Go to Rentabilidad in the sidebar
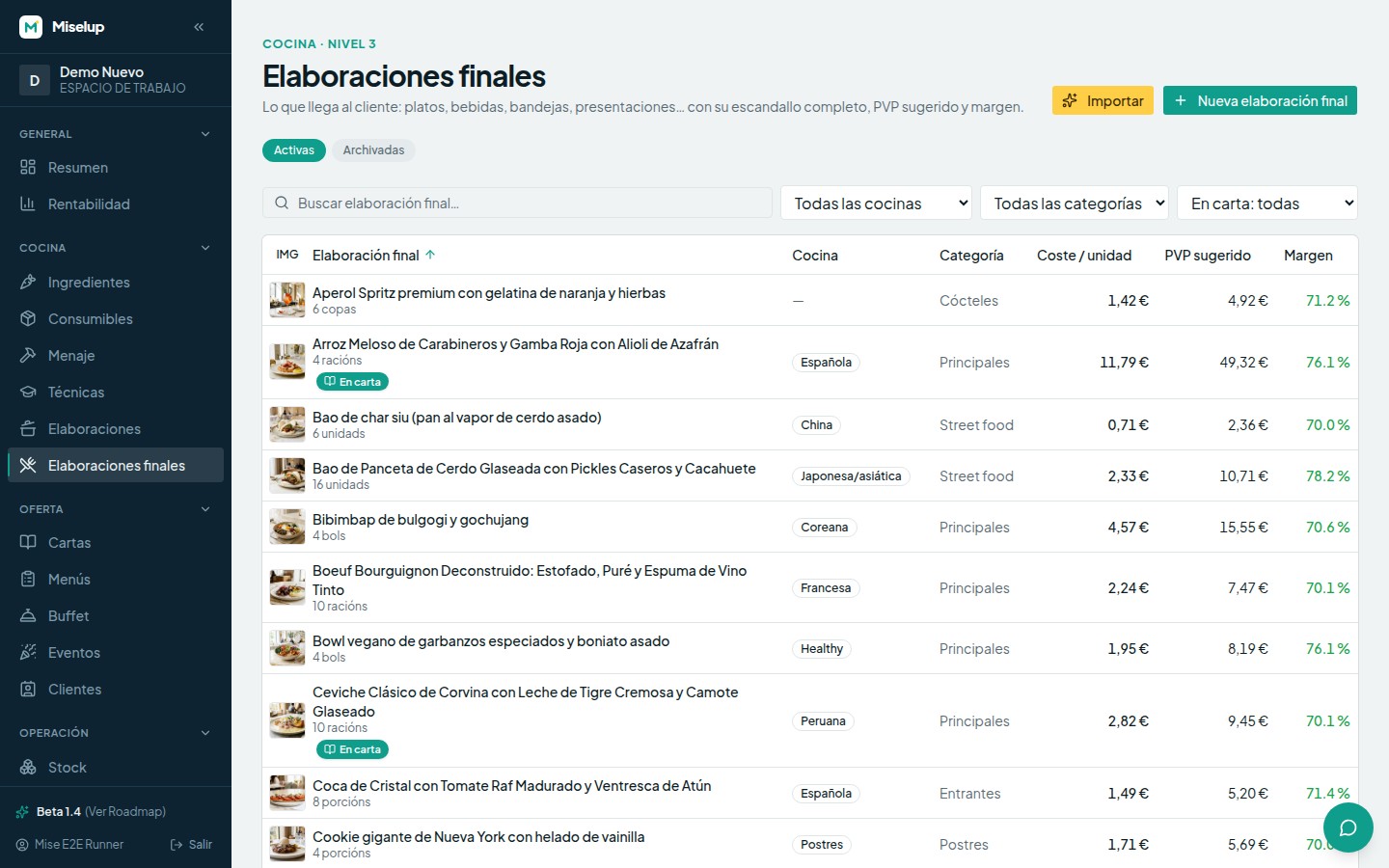 (x=116, y=203)
